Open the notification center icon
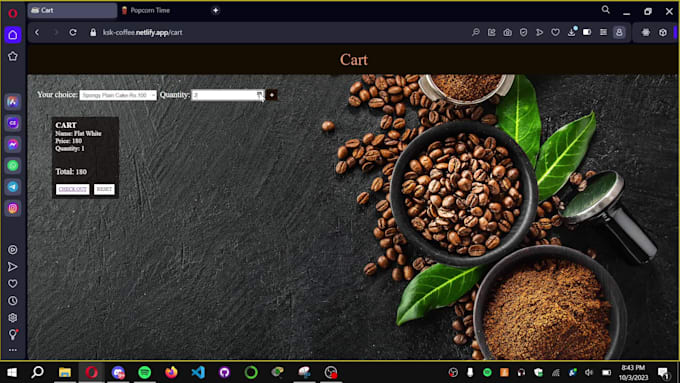 [664, 372]
